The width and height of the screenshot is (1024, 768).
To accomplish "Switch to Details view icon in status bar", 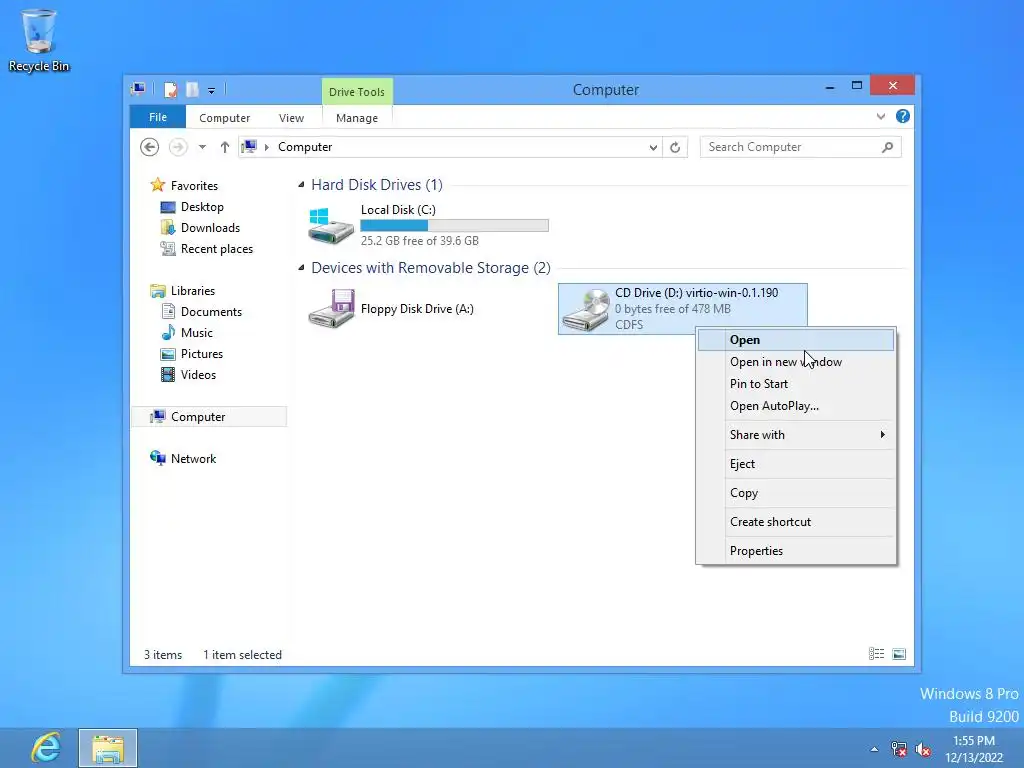I will point(876,654).
